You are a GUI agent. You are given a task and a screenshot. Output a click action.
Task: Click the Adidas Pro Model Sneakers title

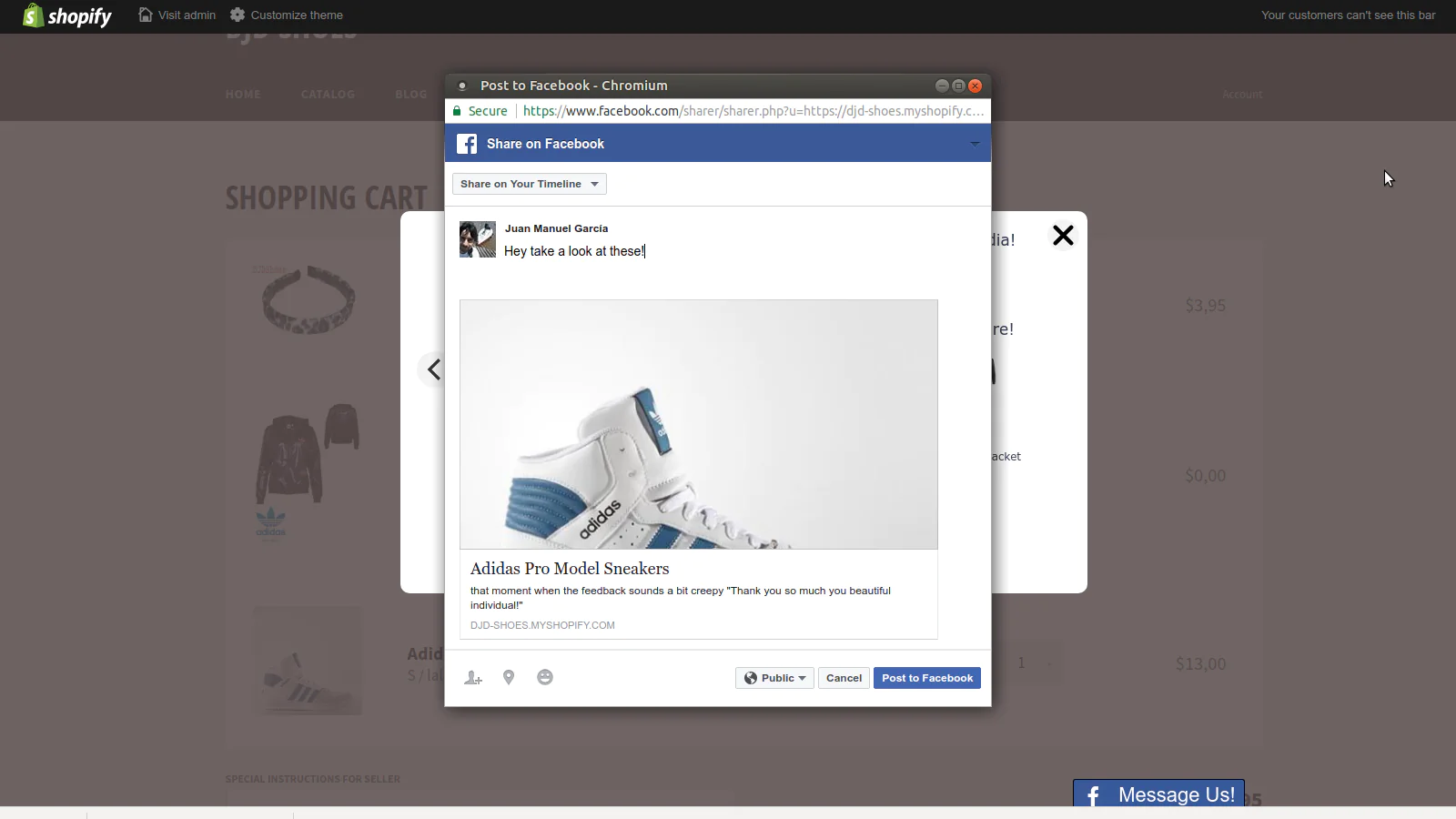coord(570,569)
